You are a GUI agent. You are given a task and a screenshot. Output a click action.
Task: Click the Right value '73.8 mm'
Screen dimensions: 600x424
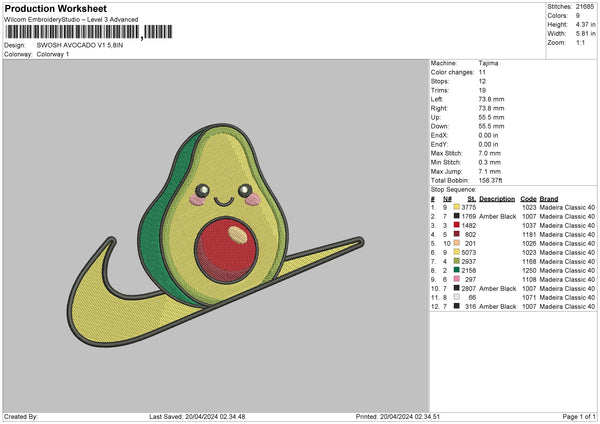491,108
